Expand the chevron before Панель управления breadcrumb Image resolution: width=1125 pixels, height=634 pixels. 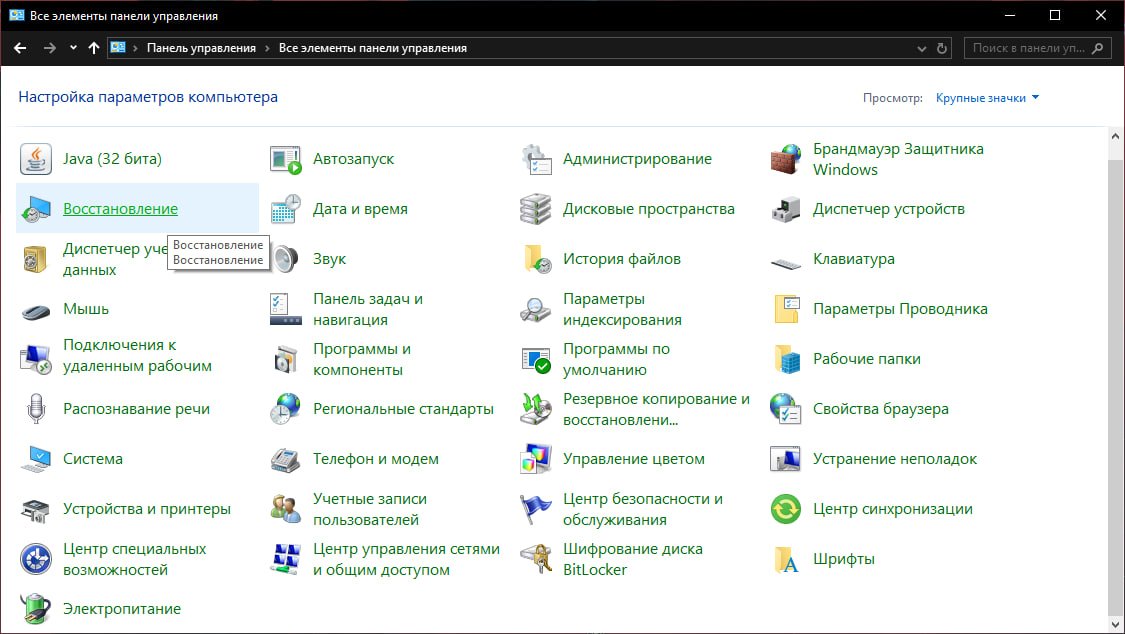click(x=136, y=48)
